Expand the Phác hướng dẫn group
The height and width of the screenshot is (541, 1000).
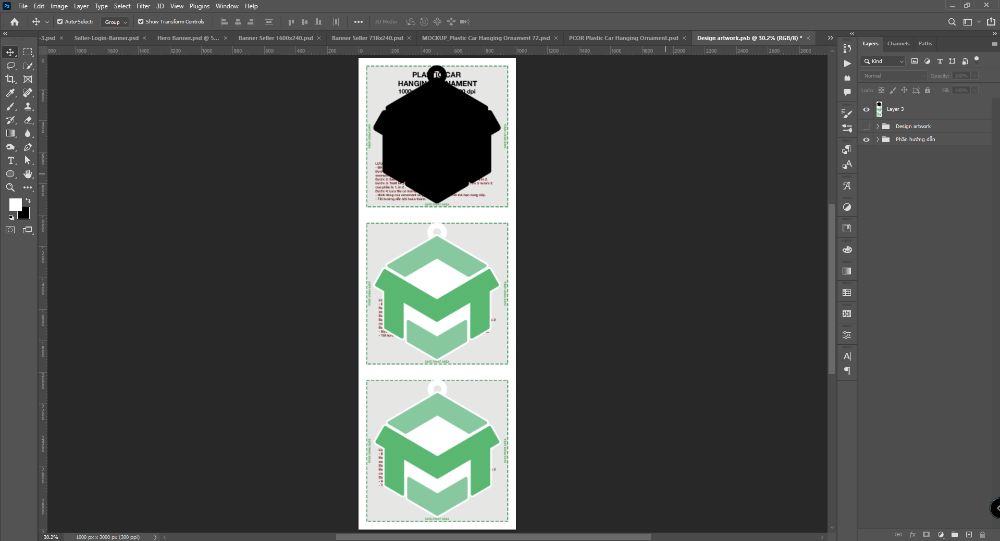[x=878, y=139]
